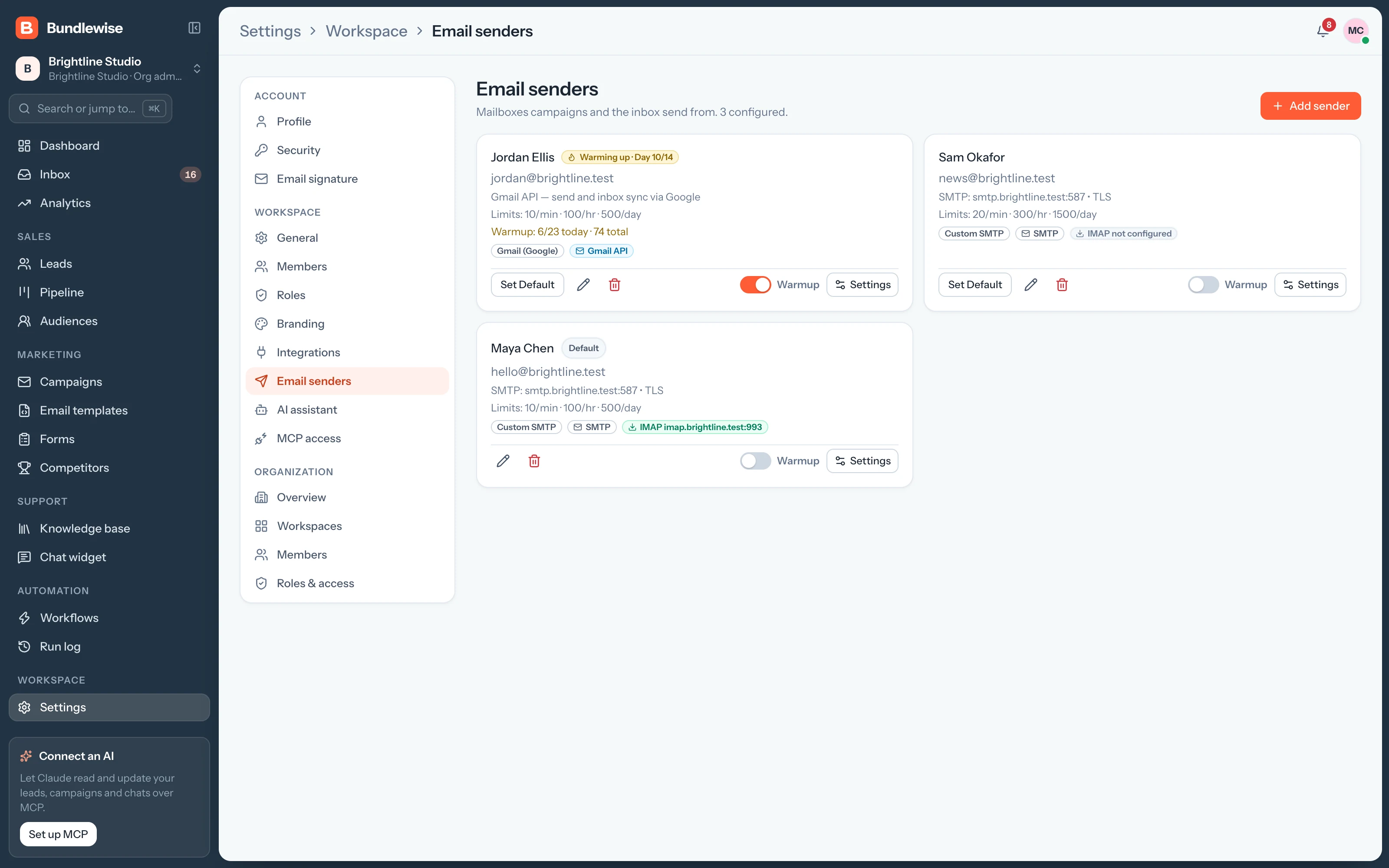Open the MC user avatar
Viewport: 1389px width, 868px height.
(1356, 31)
